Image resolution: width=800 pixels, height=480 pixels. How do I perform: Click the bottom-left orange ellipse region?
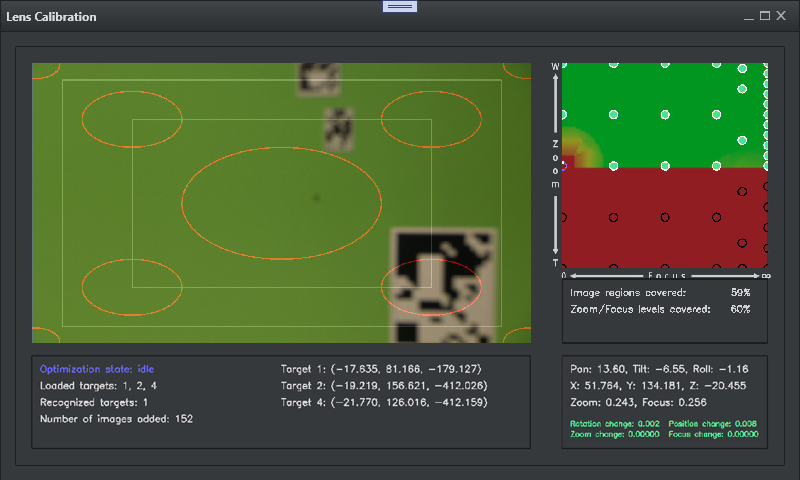click(132, 287)
